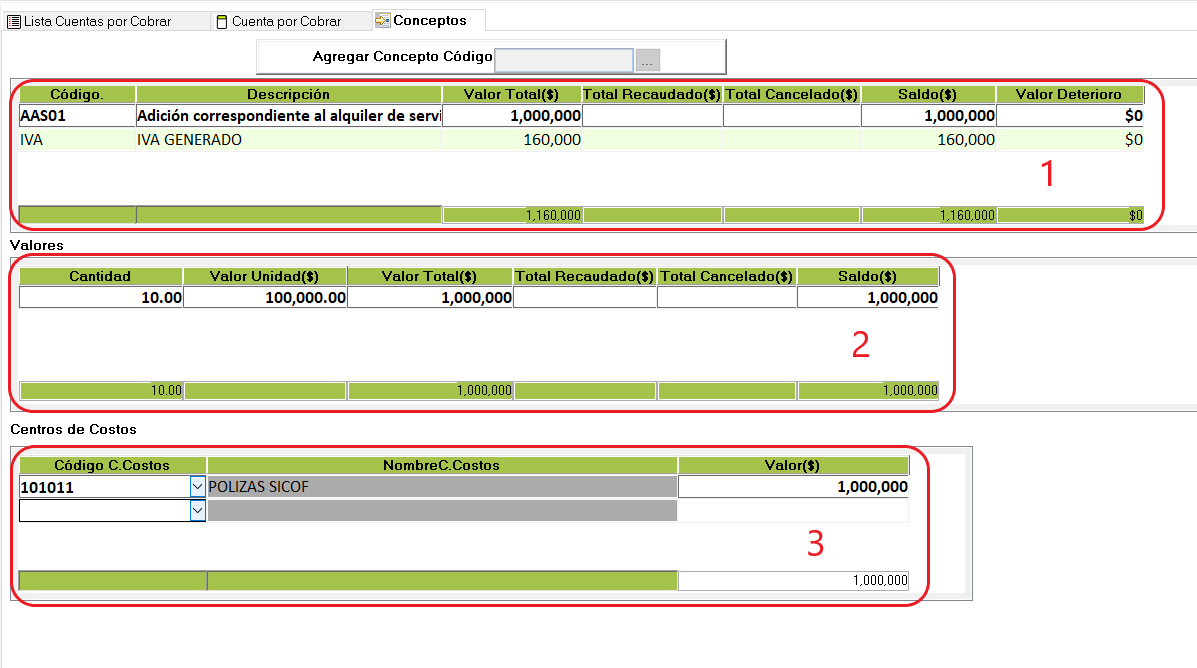This screenshot has width=1197, height=668.
Task: Click the Cantidad column header
Action: (x=100, y=276)
